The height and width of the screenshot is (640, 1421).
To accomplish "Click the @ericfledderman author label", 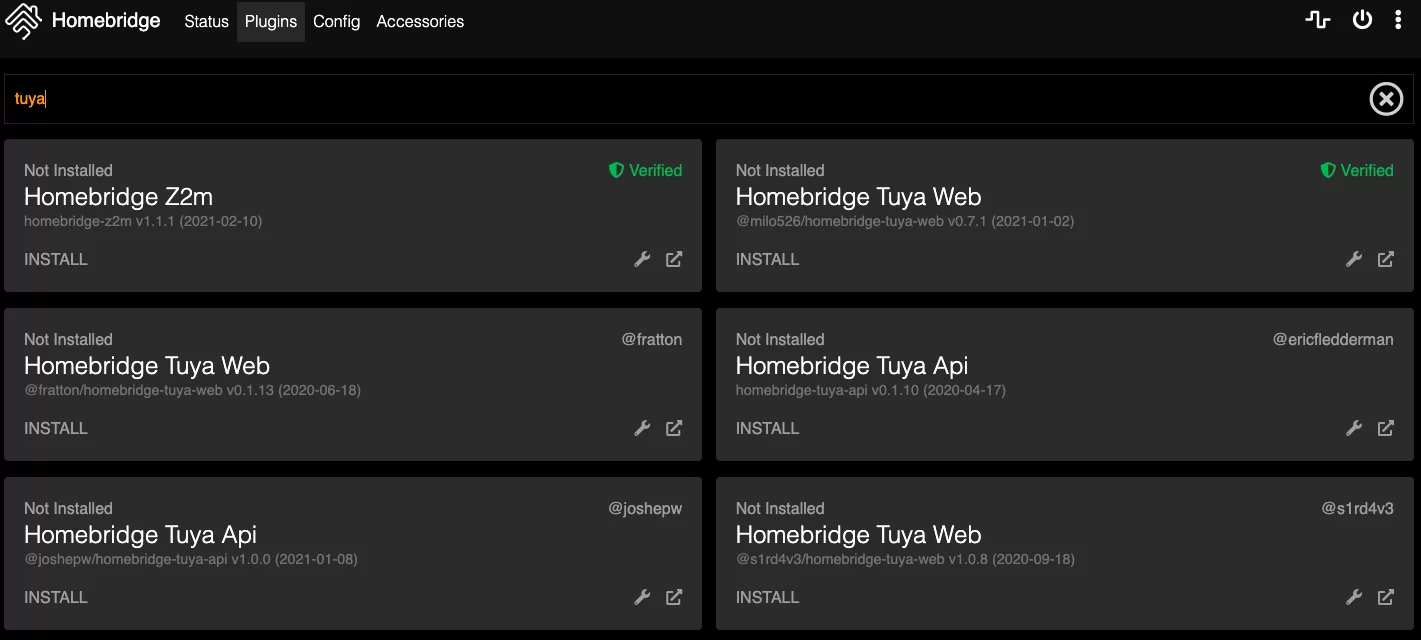I will click(x=1333, y=339).
